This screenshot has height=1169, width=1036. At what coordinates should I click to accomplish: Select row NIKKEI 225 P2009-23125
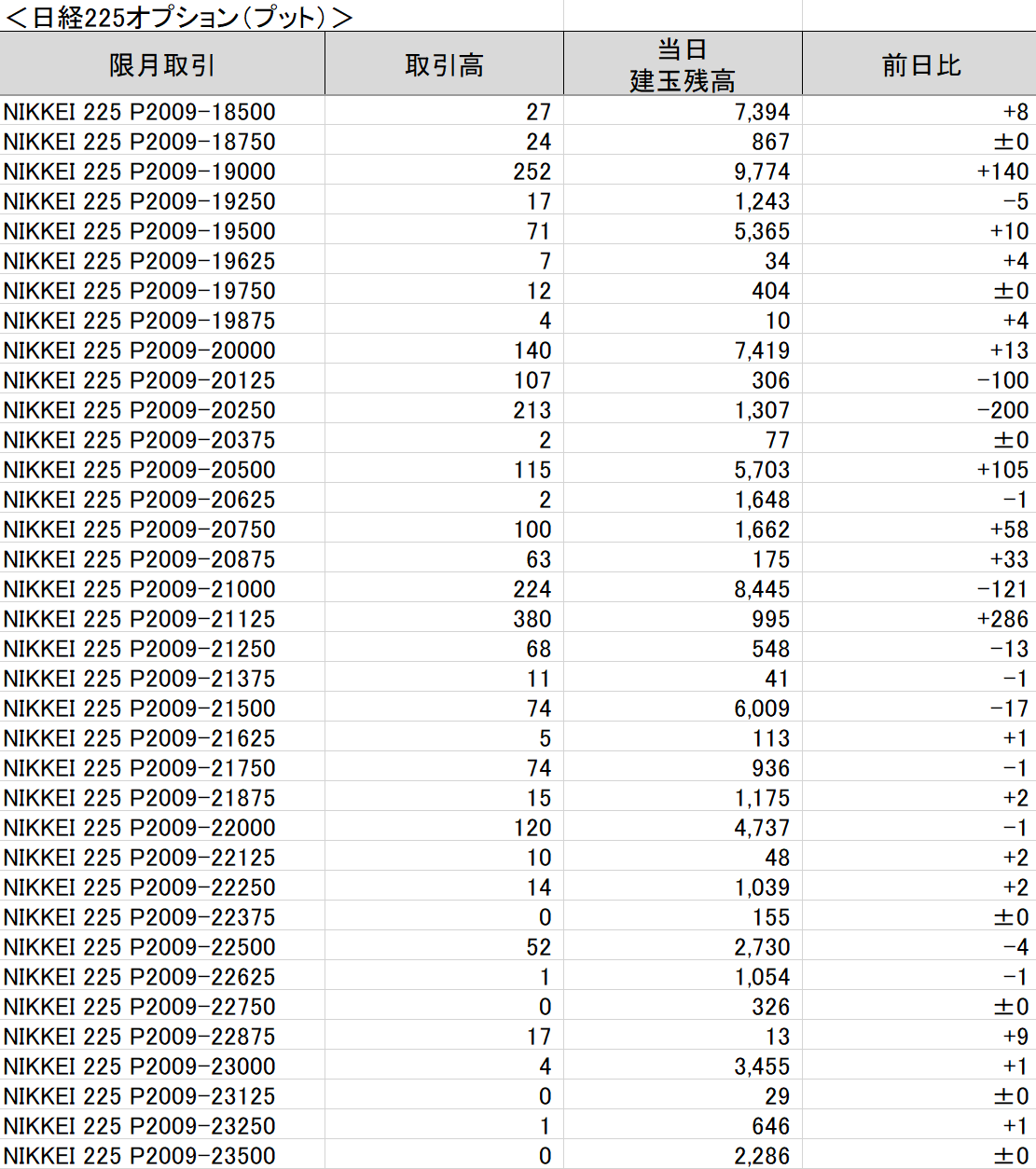click(x=518, y=1095)
